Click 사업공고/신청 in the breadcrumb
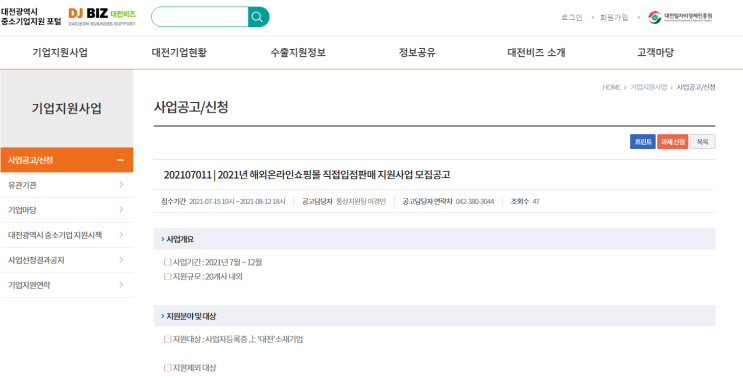Viewport: 743px width, 378px height. (x=696, y=87)
